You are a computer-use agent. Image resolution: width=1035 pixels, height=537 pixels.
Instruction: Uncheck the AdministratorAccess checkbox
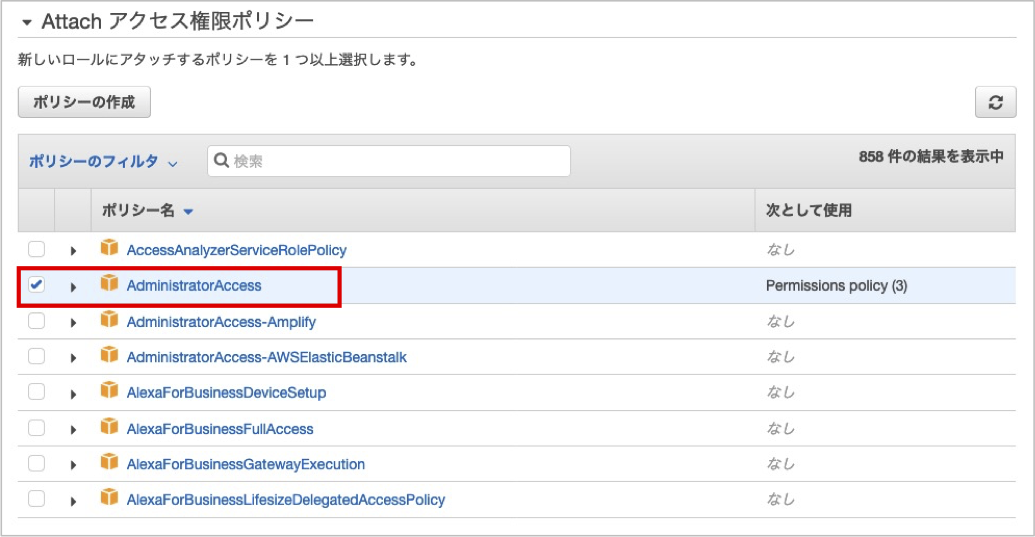point(36,285)
